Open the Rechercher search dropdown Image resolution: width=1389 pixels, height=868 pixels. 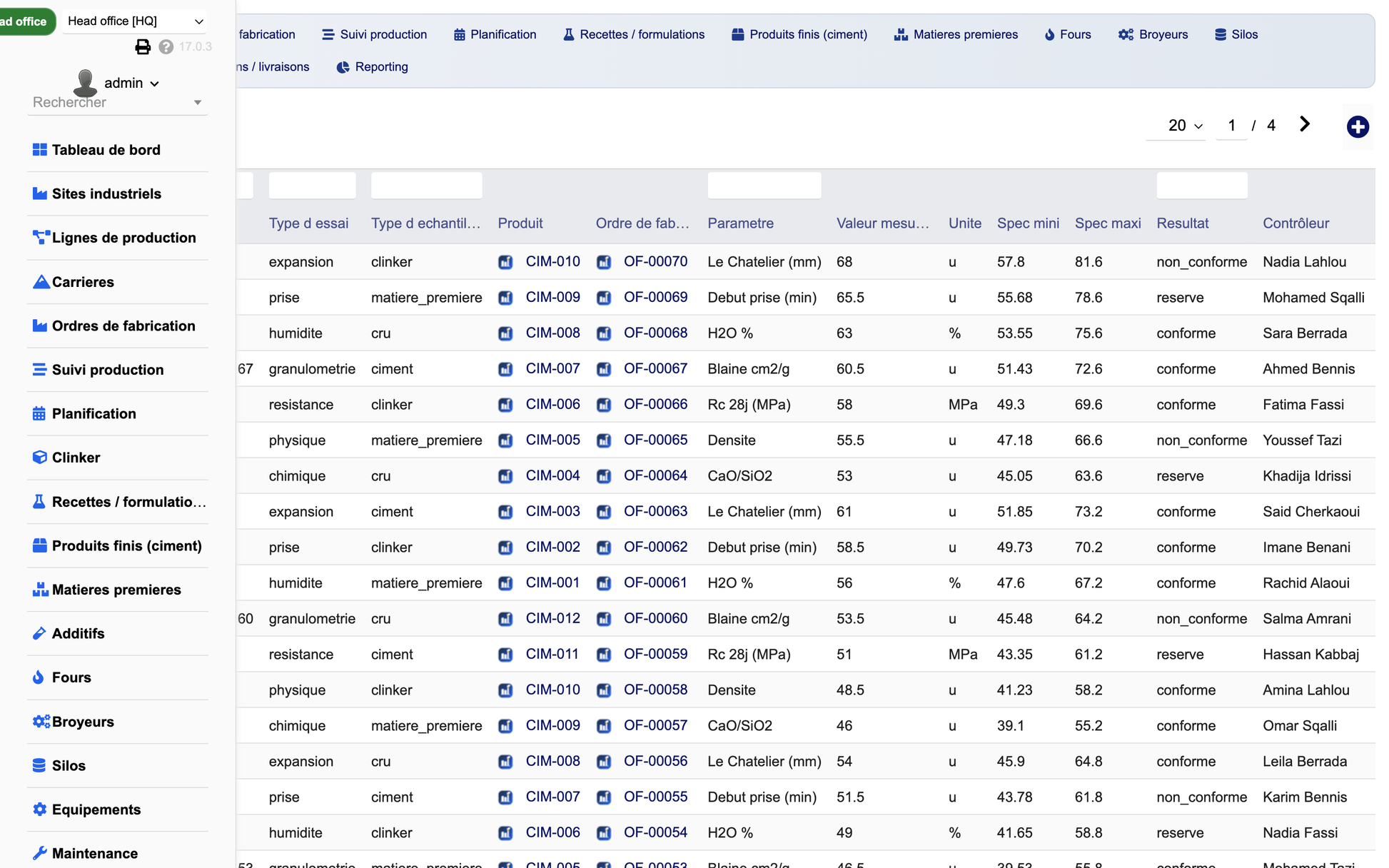(x=118, y=103)
